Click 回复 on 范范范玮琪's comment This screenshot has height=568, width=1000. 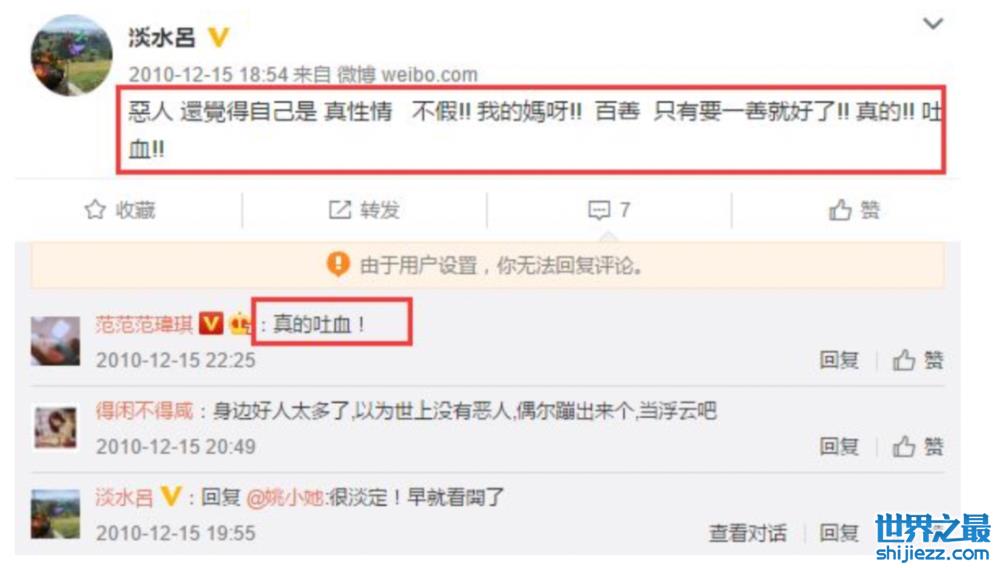pyautogui.click(x=838, y=360)
